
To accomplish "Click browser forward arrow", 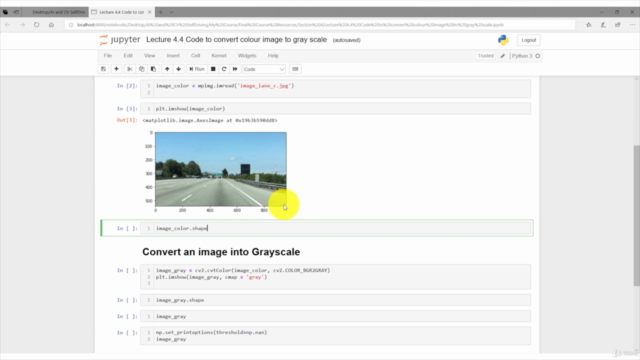I will pos(22,25).
